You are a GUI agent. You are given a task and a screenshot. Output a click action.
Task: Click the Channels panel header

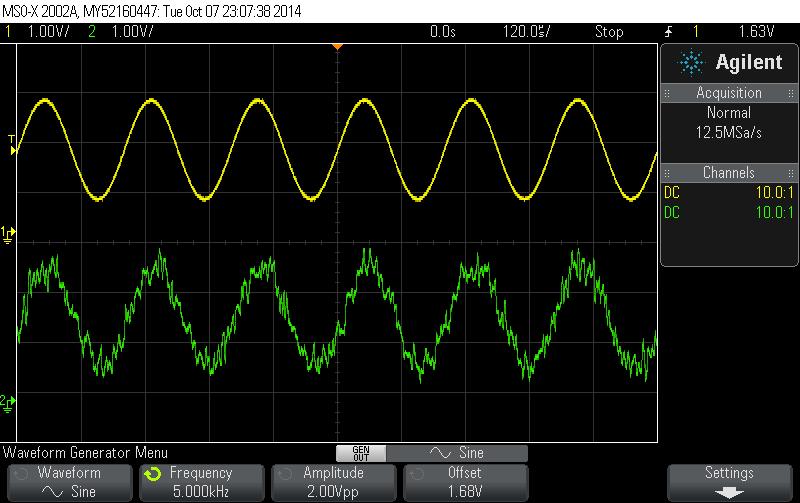(x=730, y=172)
